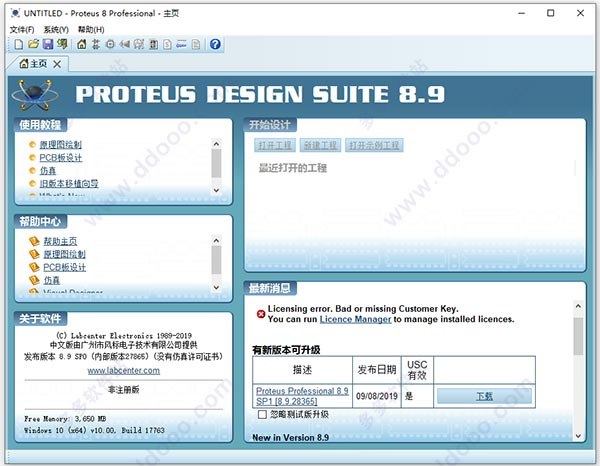Image resolution: width=600 pixels, height=466 pixels.
Task: Click the 'Free Memory: 3,650 MB' text
Action: click(65, 419)
